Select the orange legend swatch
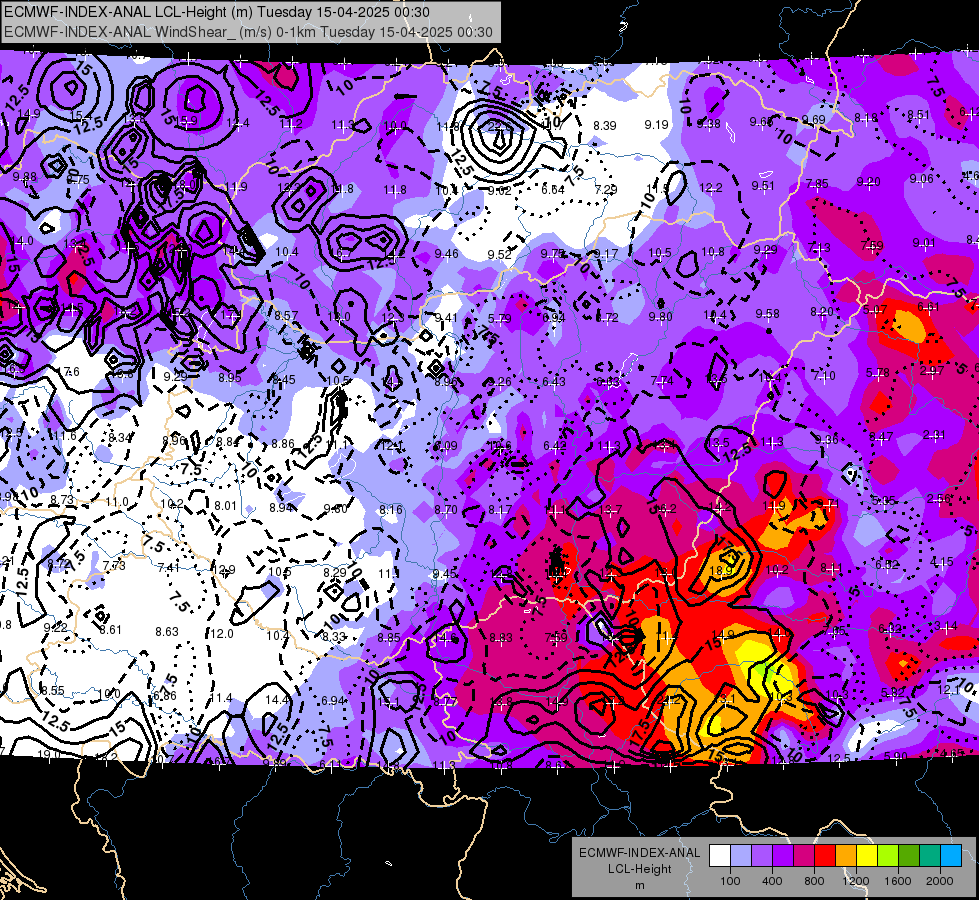The image size is (979, 900). click(846, 856)
